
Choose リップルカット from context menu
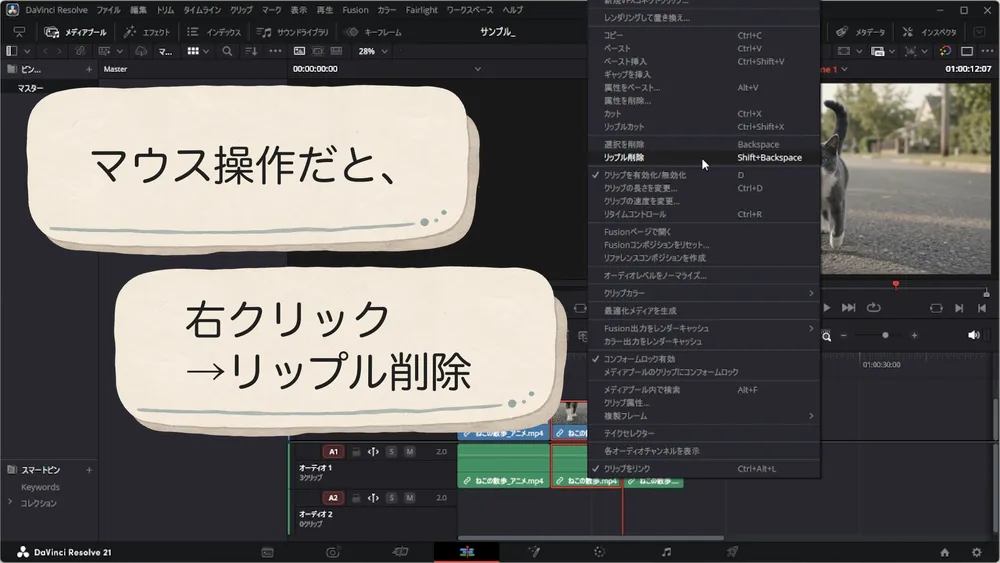click(703, 127)
